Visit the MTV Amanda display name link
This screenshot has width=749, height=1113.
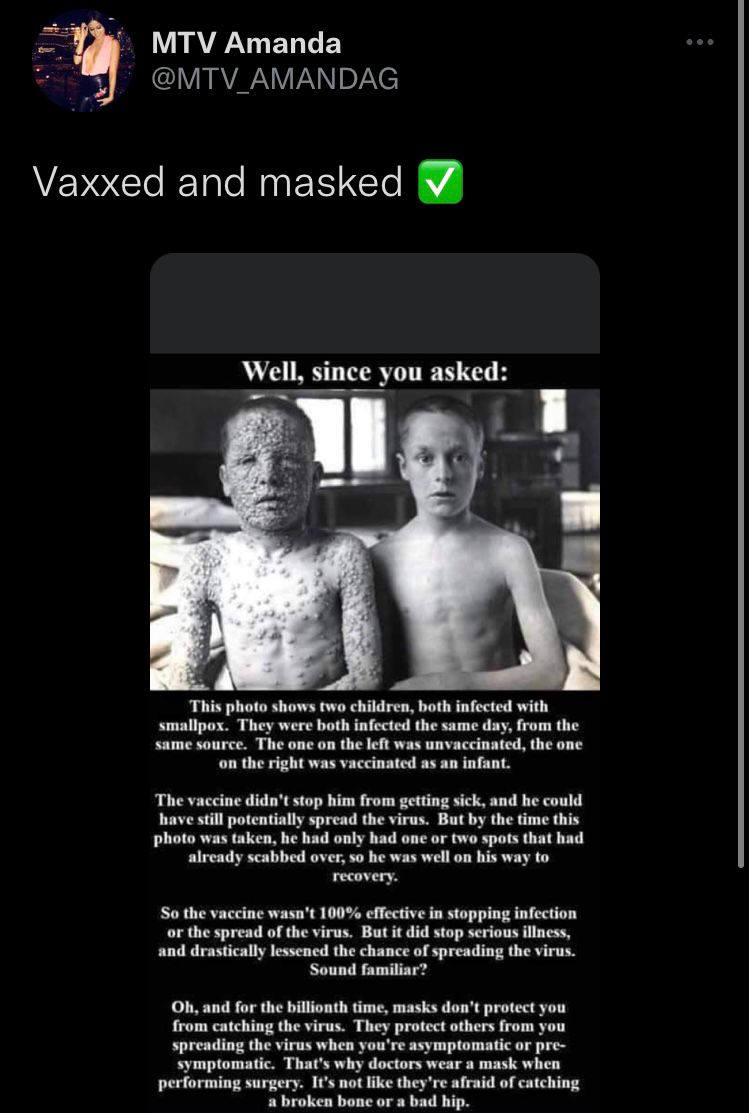246,43
